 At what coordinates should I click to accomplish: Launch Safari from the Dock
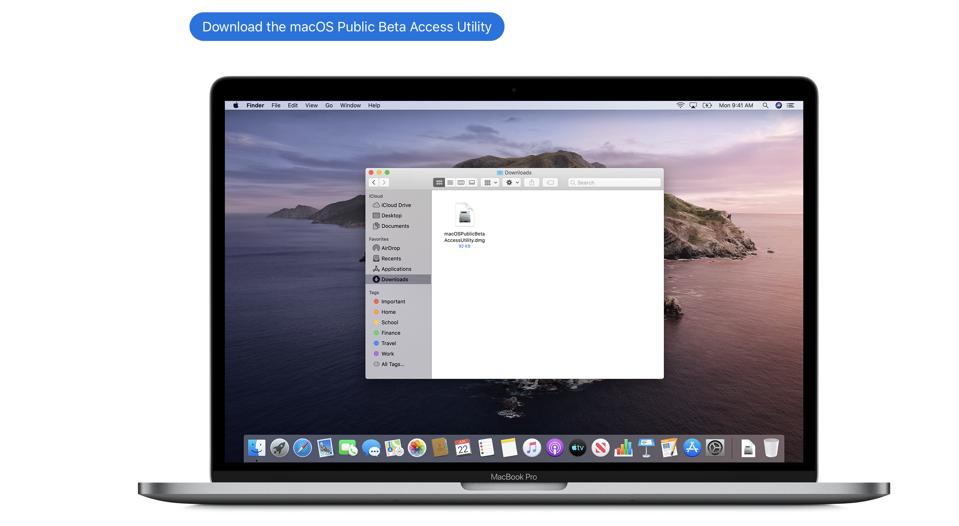tap(302, 448)
